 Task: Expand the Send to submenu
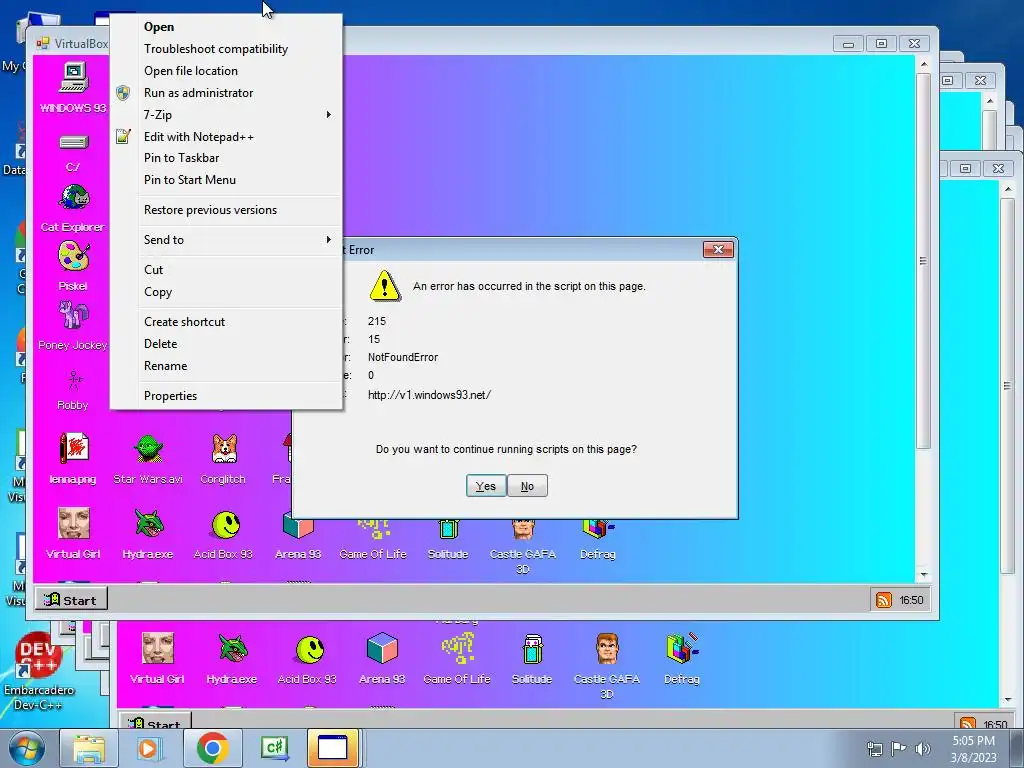coord(226,240)
